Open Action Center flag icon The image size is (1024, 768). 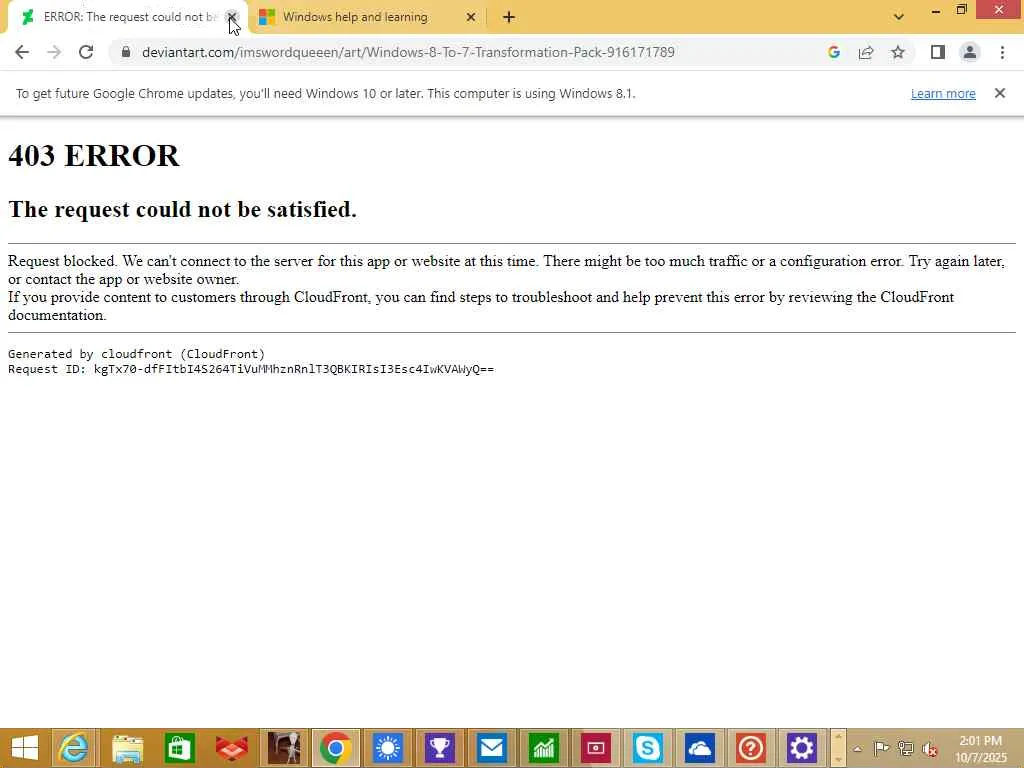click(x=881, y=748)
